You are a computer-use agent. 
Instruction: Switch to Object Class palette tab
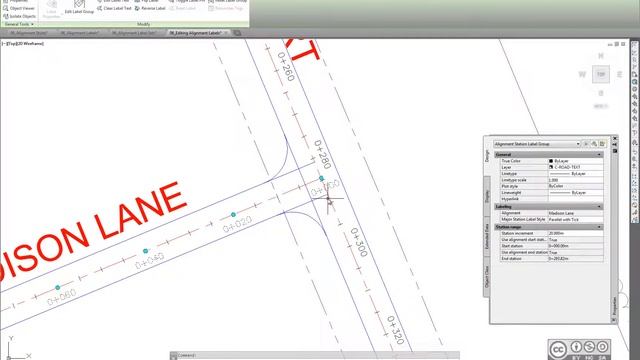pos(487,277)
